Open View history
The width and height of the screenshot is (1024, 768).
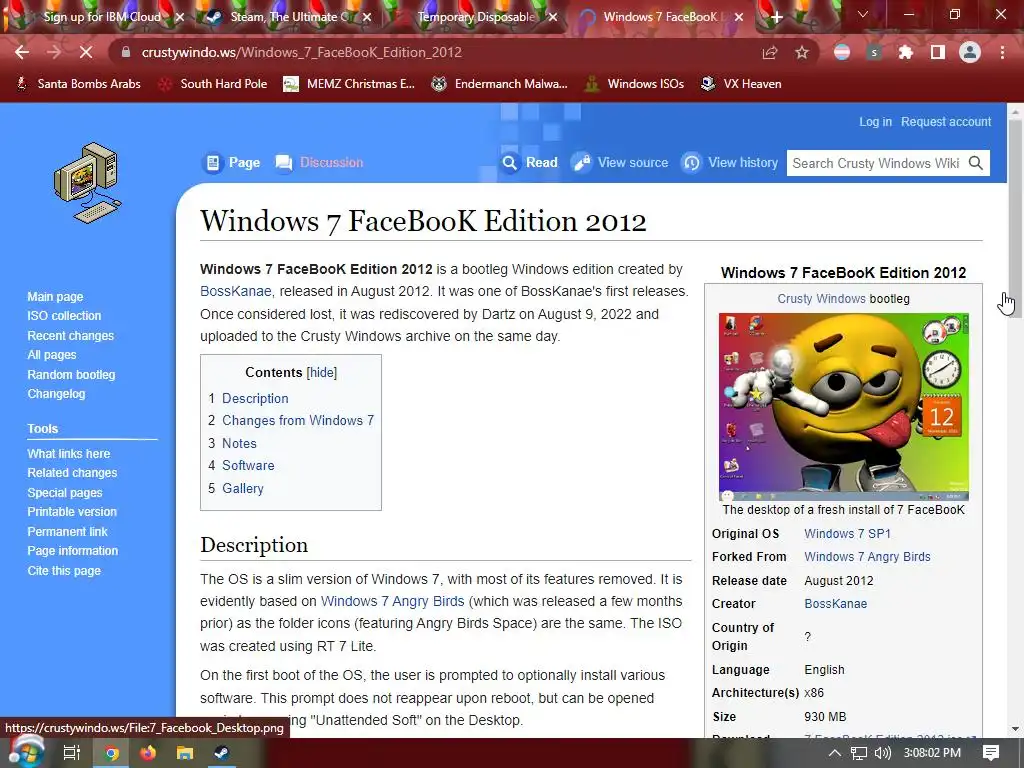pos(730,163)
